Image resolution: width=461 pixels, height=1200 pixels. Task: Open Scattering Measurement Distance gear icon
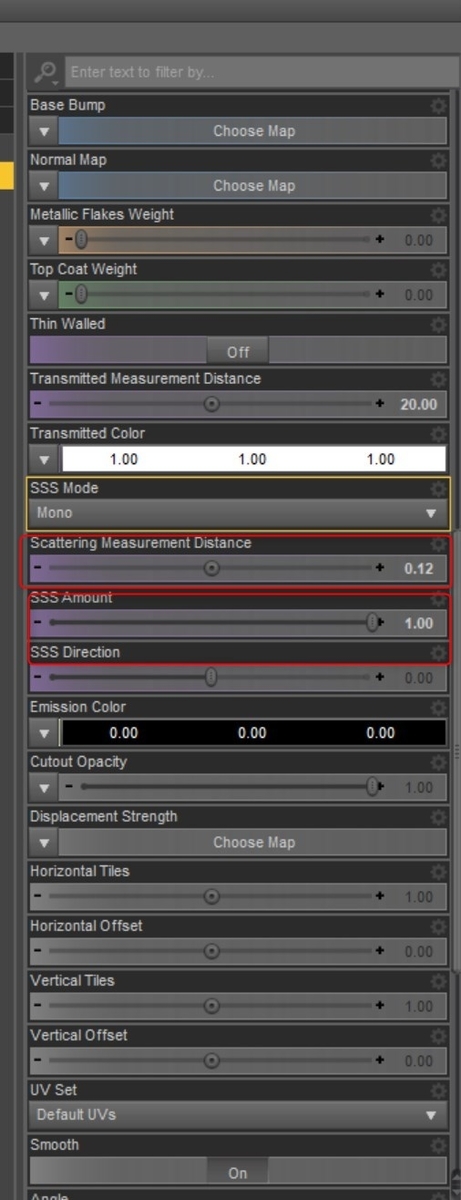click(438, 544)
